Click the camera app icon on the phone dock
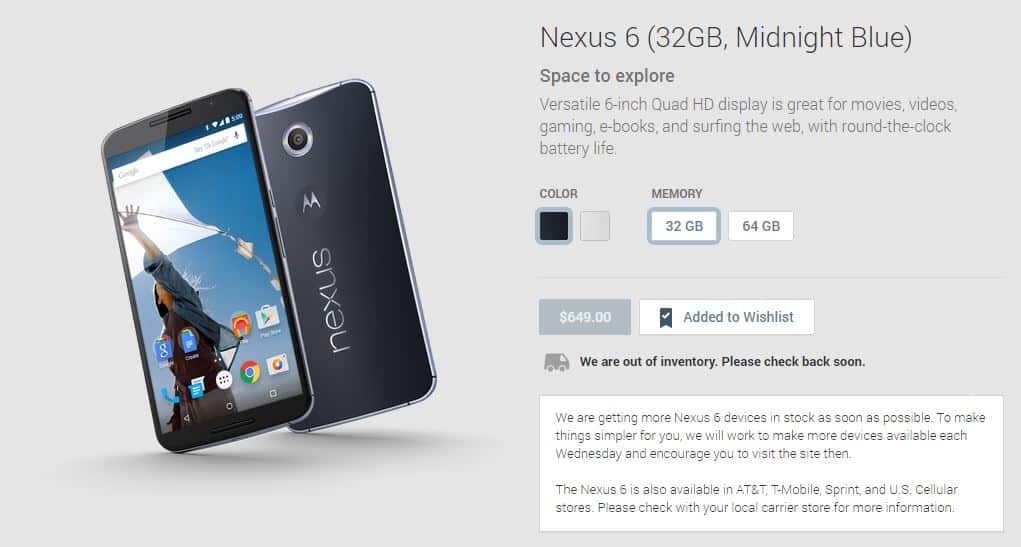This screenshot has width=1021, height=547. pyautogui.click(x=276, y=365)
